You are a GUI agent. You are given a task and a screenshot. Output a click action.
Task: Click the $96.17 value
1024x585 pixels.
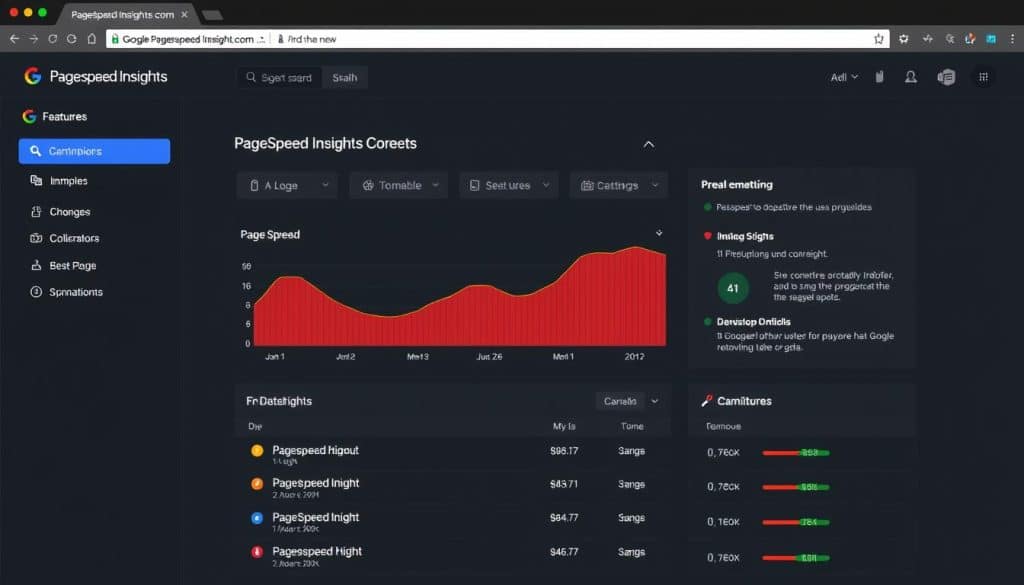tap(564, 451)
